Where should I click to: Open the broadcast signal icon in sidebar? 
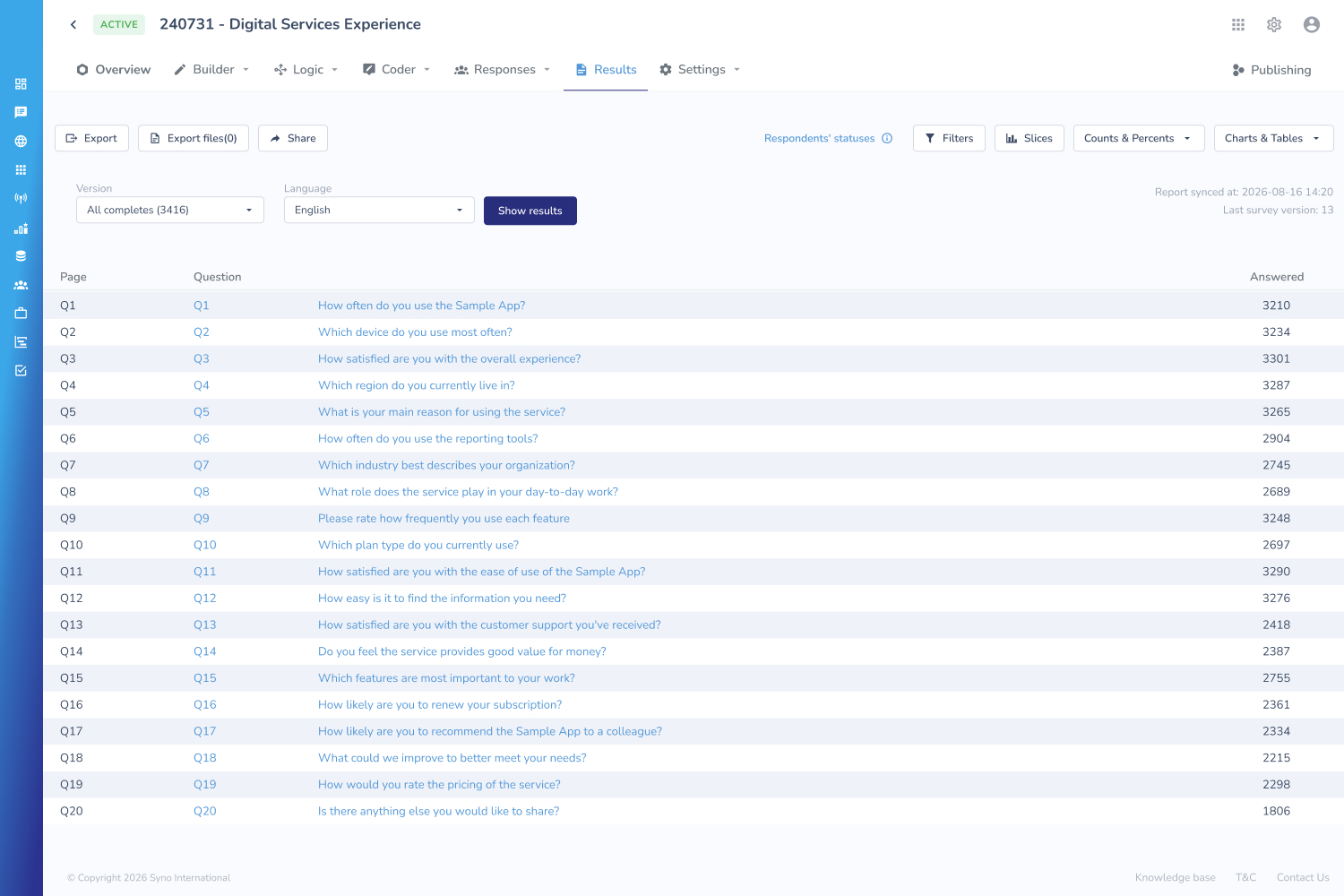tap(21, 198)
